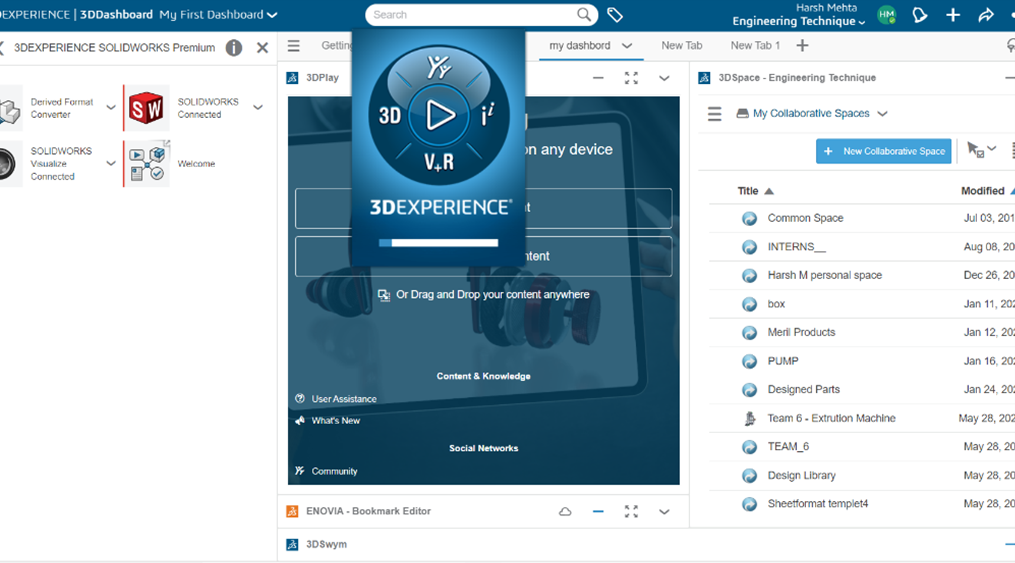Image resolution: width=1015 pixels, height=563 pixels.
Task: Switch to the New Tab 1 tab
Action: (755, 46)
